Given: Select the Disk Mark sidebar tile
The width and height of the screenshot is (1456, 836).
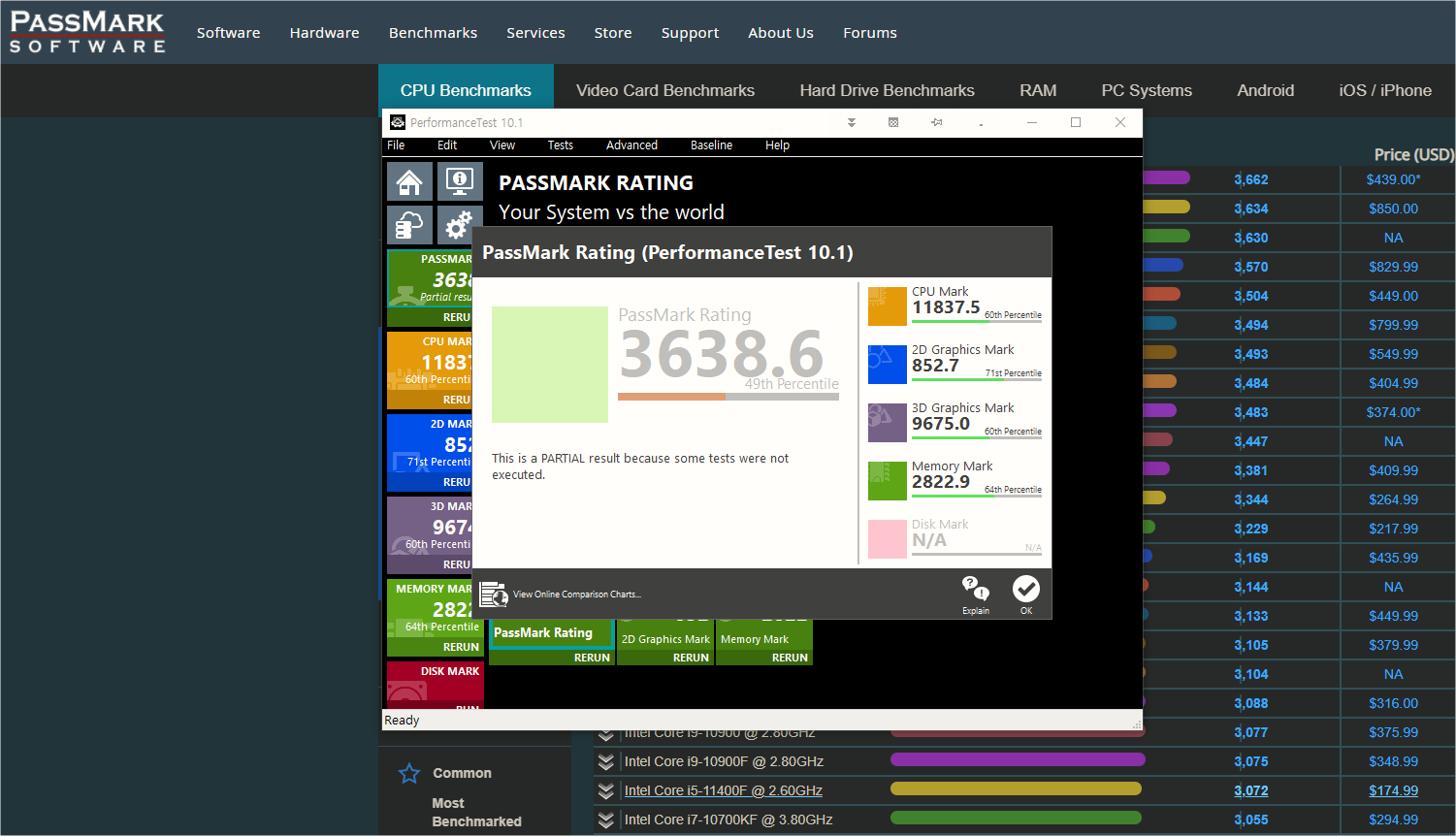Looking at the screenshot, I should [436, 684].
